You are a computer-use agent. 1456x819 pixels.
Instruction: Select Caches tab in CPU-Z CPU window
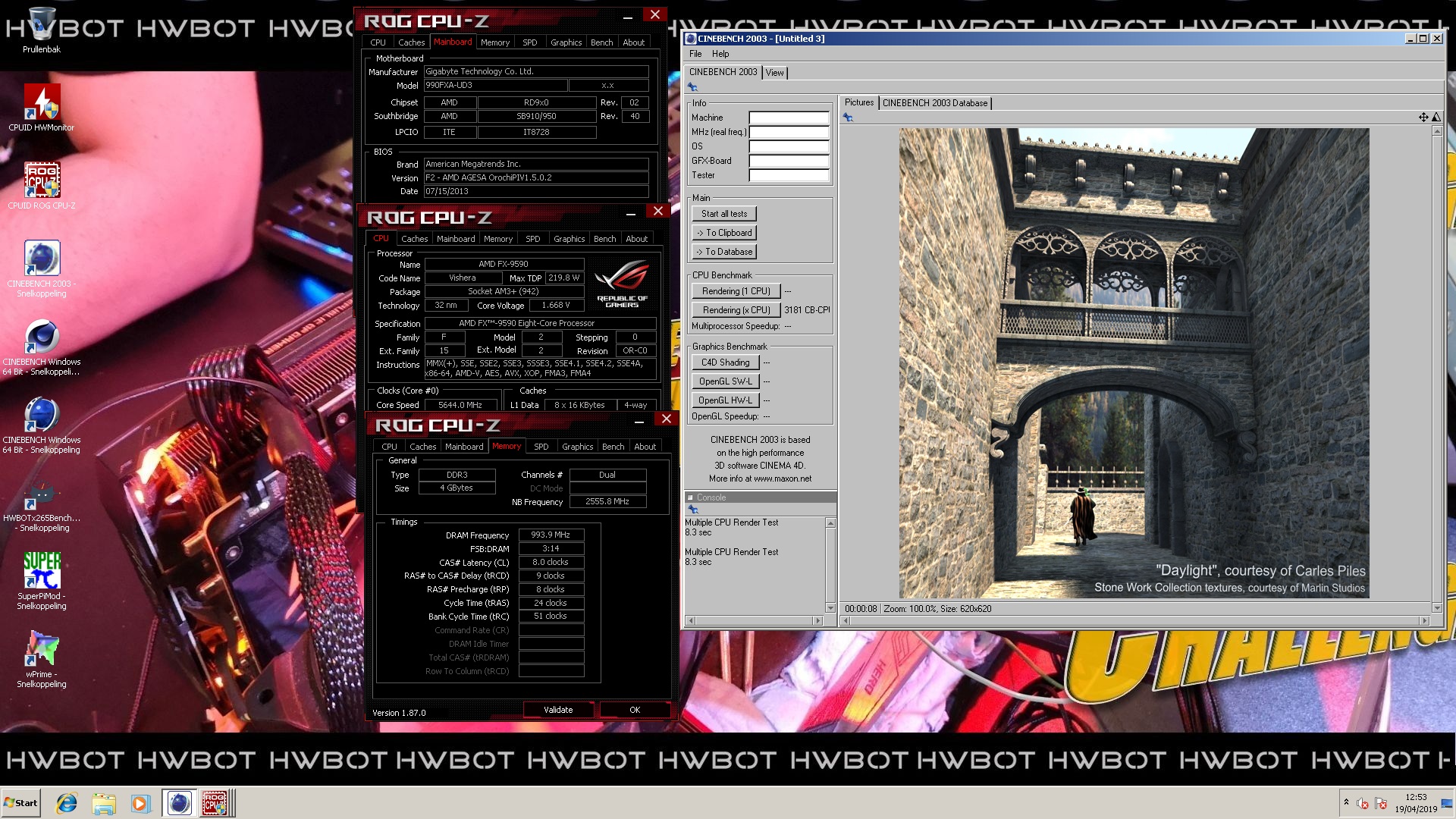point(415,239)
